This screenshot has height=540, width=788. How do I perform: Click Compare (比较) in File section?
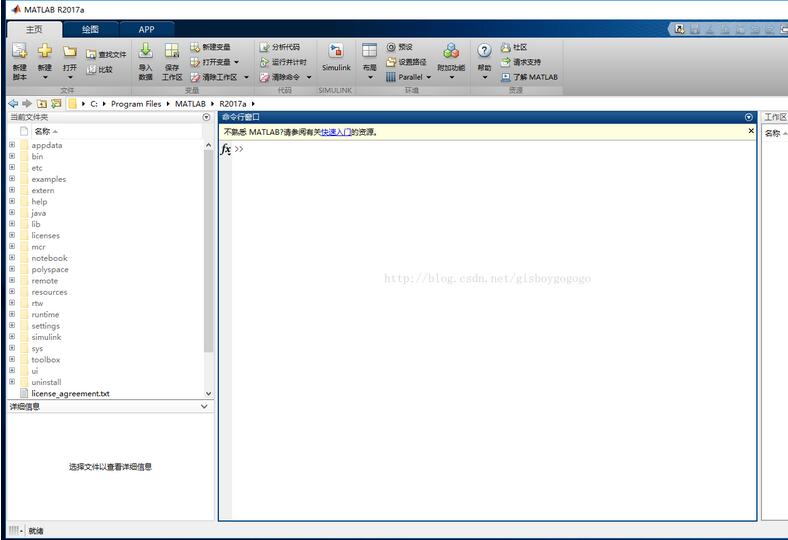tap(100, 69)
